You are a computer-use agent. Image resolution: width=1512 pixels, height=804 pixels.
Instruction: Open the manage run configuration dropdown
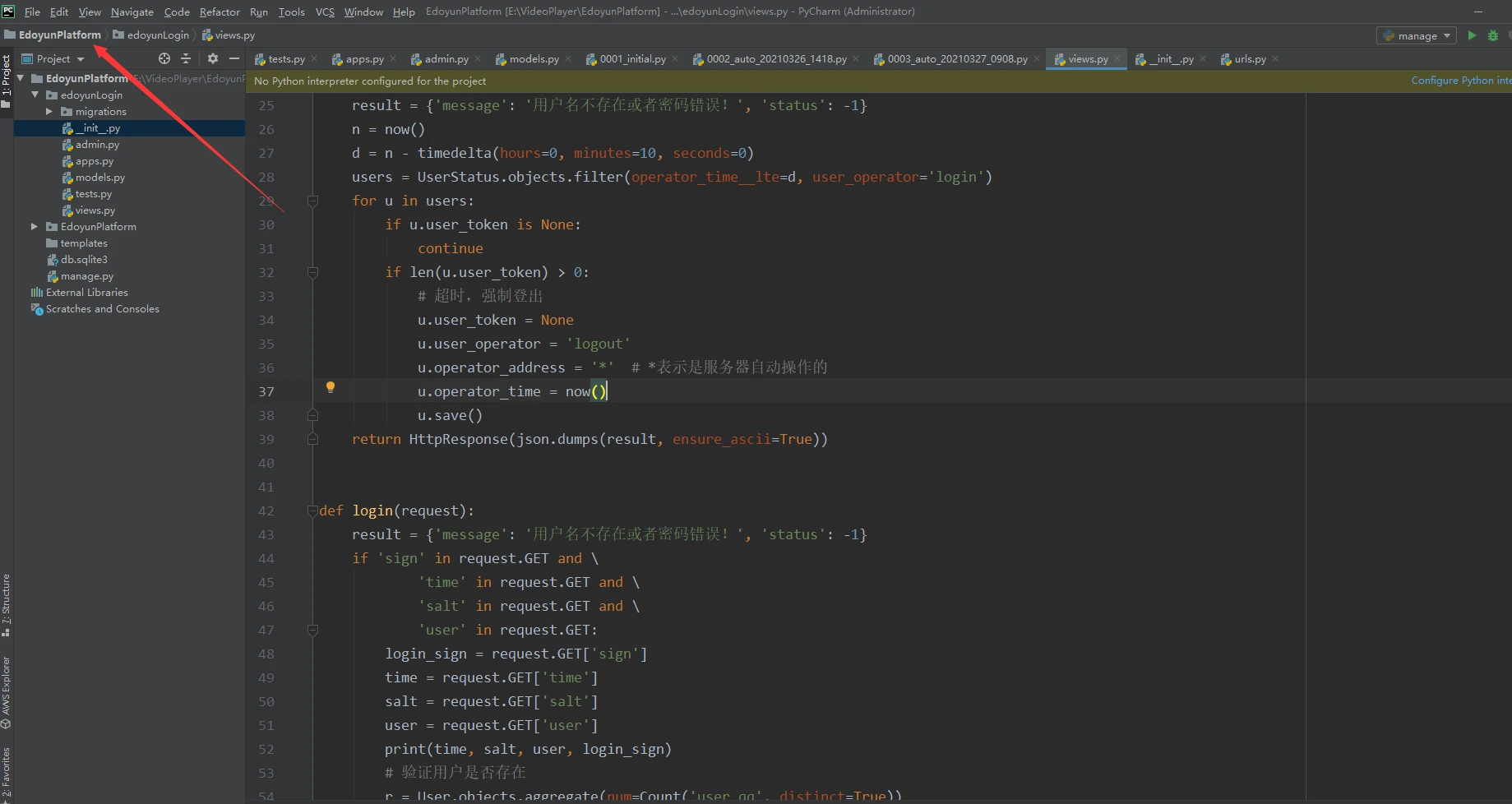tap(1416, 35)
